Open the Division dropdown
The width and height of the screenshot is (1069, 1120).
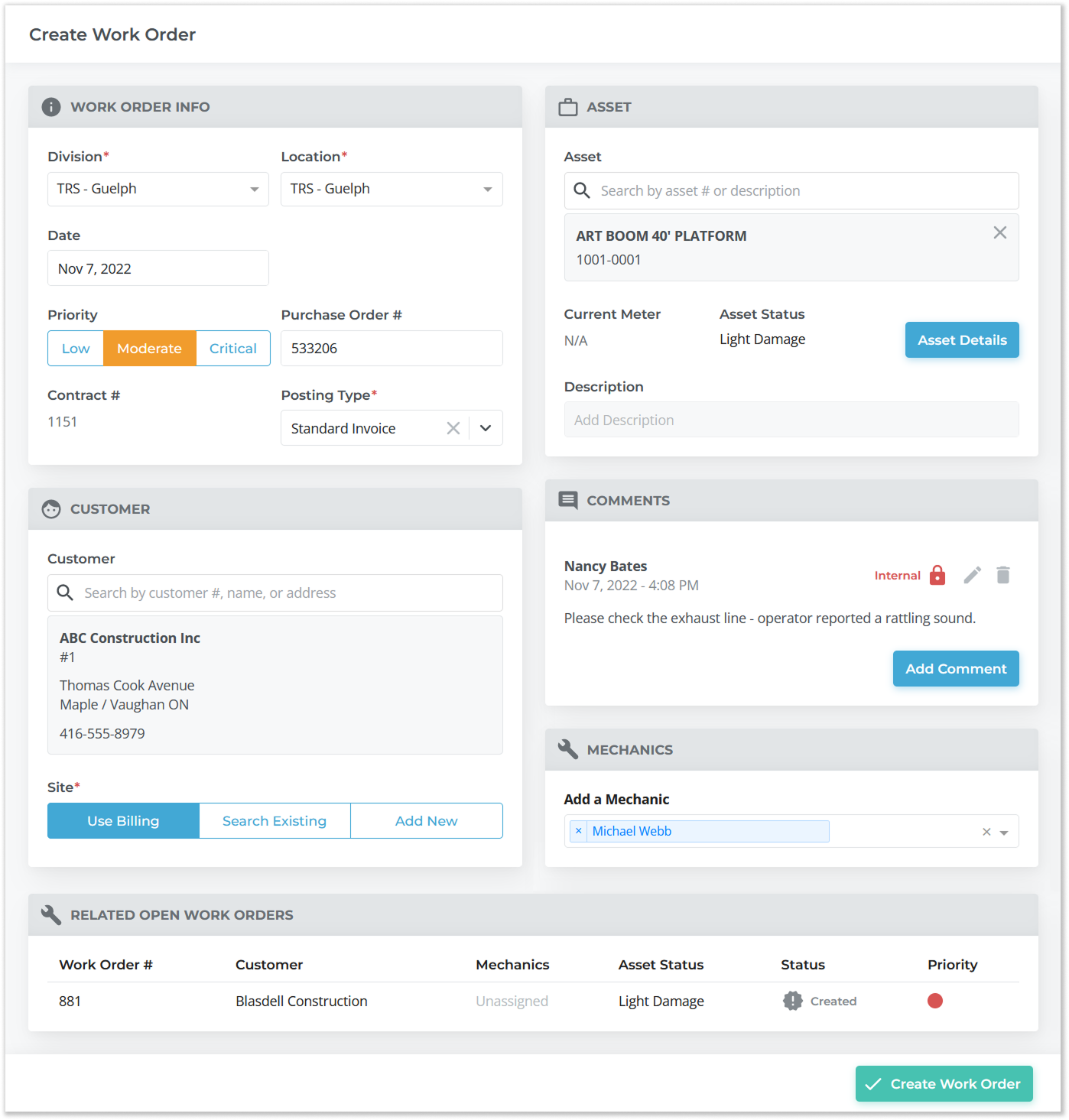coord(254,190)
